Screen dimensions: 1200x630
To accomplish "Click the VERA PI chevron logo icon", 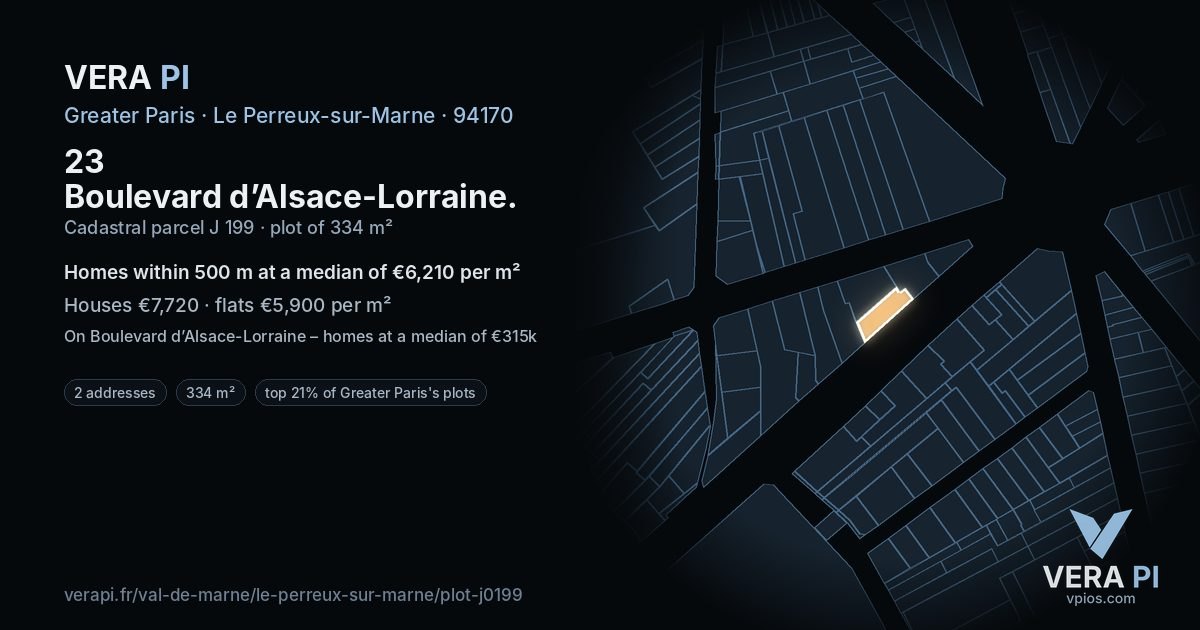I will coord(1101,533).
